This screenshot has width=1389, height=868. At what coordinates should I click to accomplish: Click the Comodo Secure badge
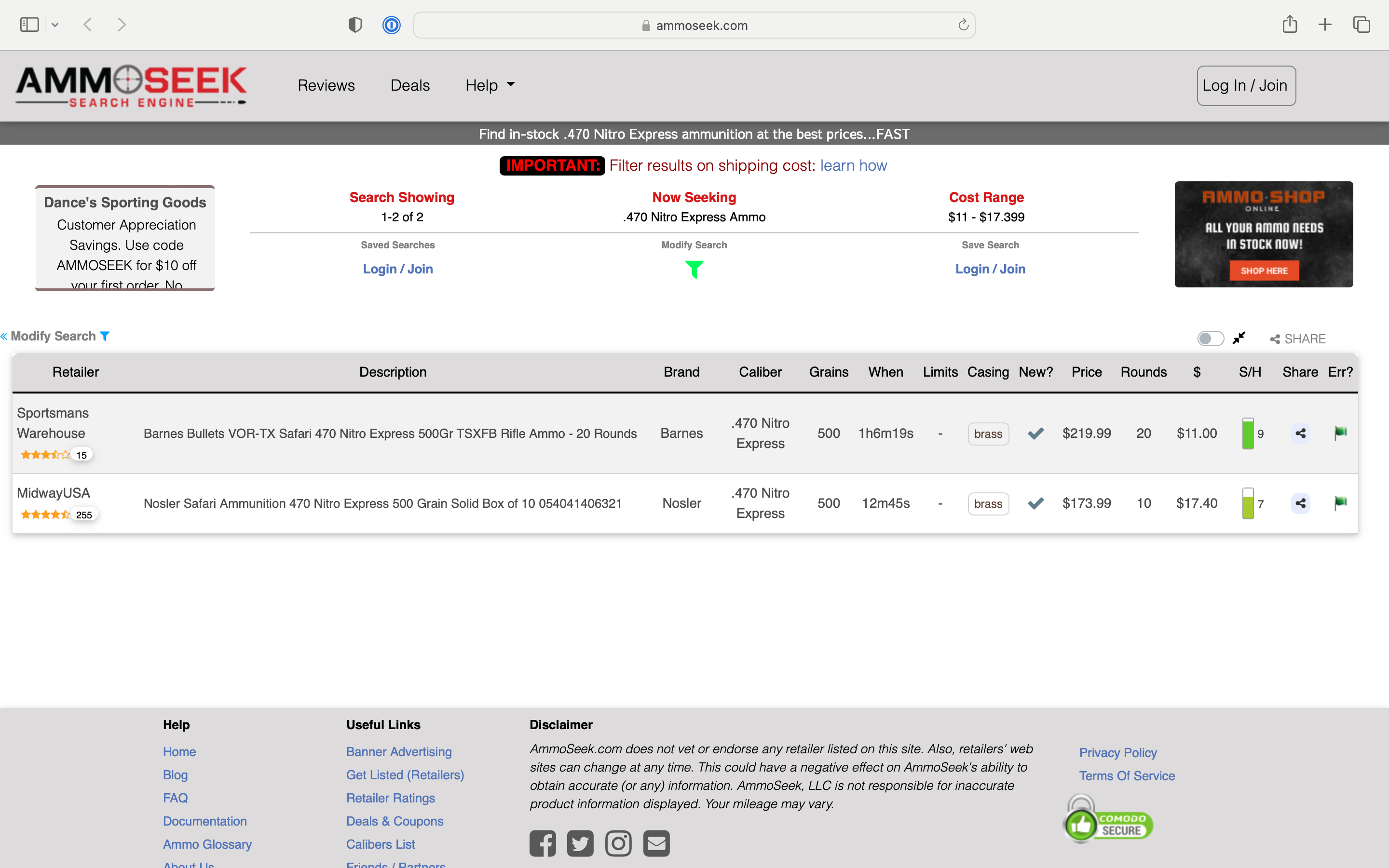pyautogui.click(x=1108, y=820)
